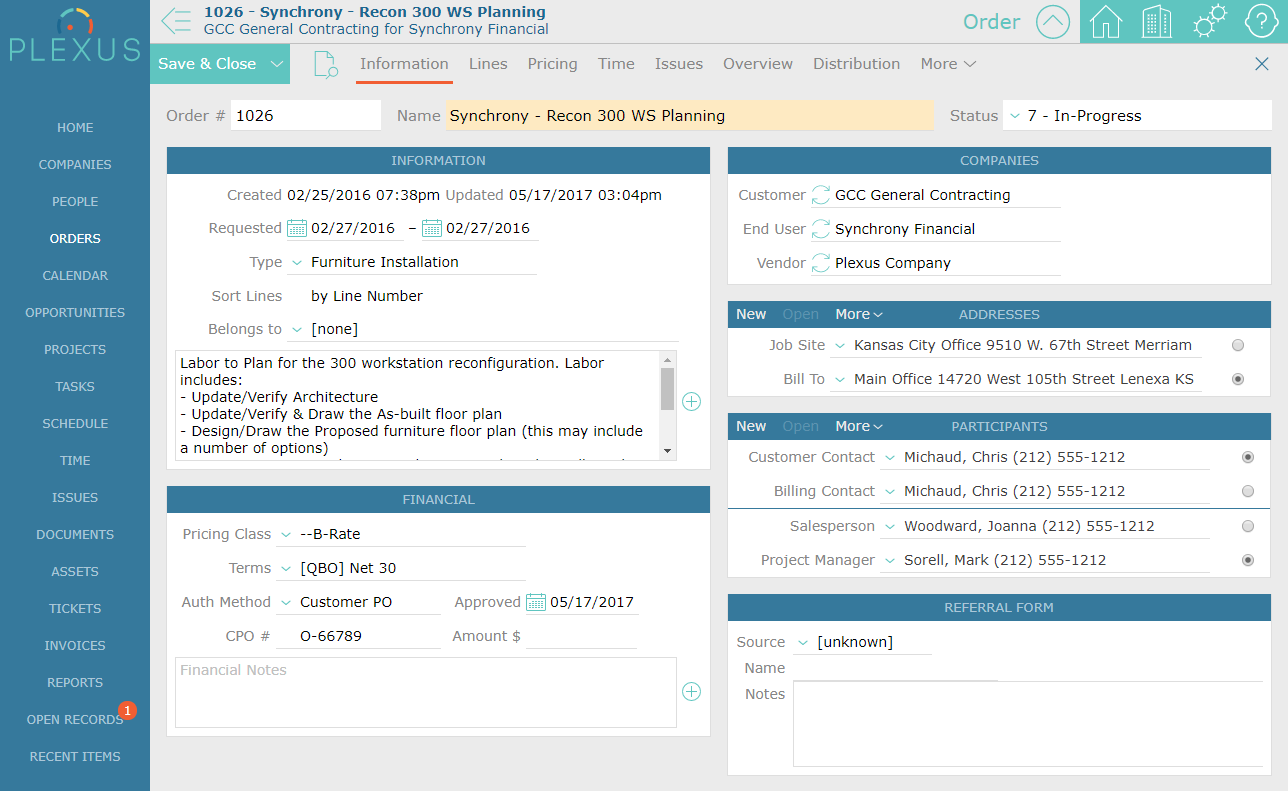This screenshot has width=1288, height=791.
Task: Click New in the Participants header
Action: pos(751,426)
